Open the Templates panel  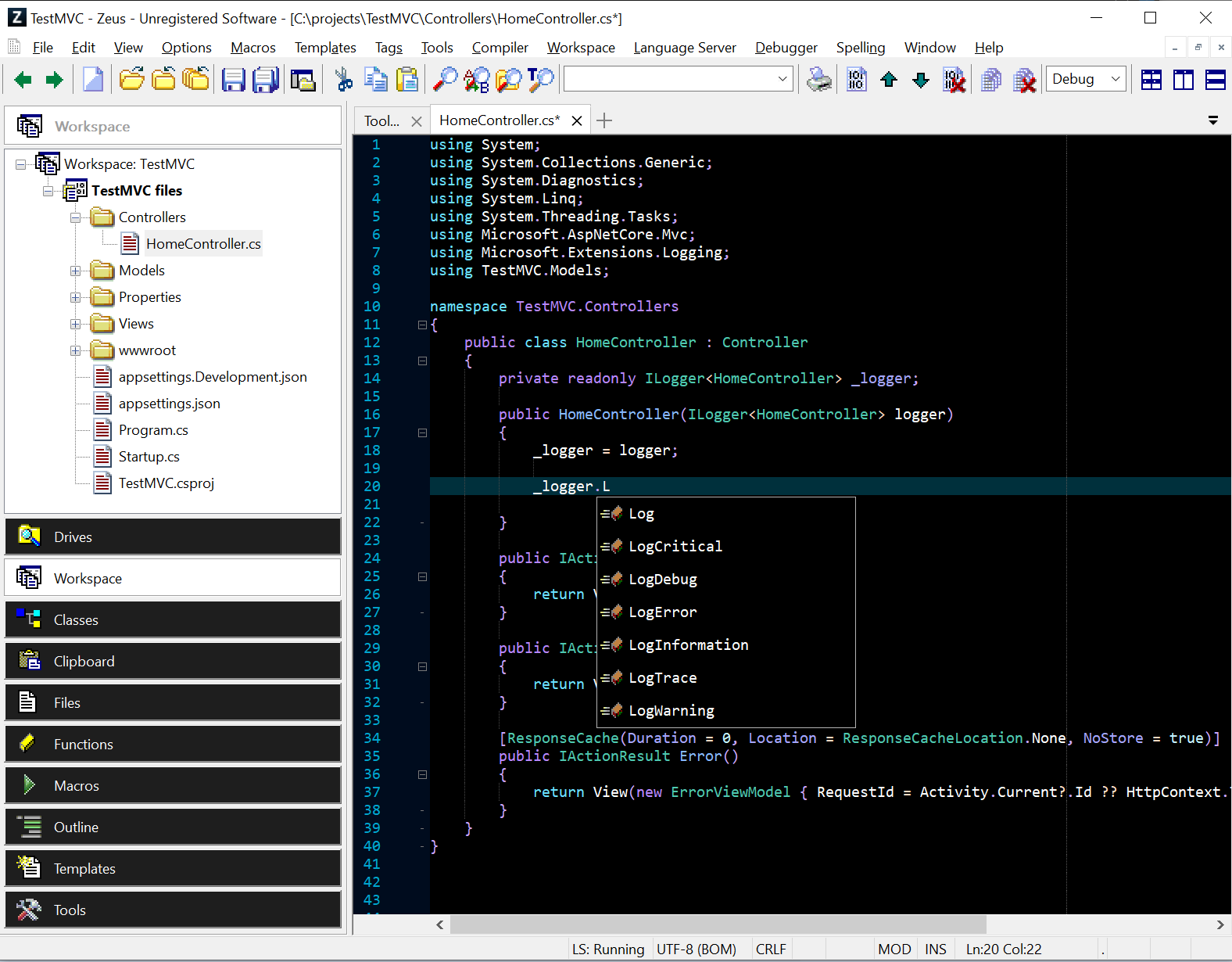pos(173,868)
